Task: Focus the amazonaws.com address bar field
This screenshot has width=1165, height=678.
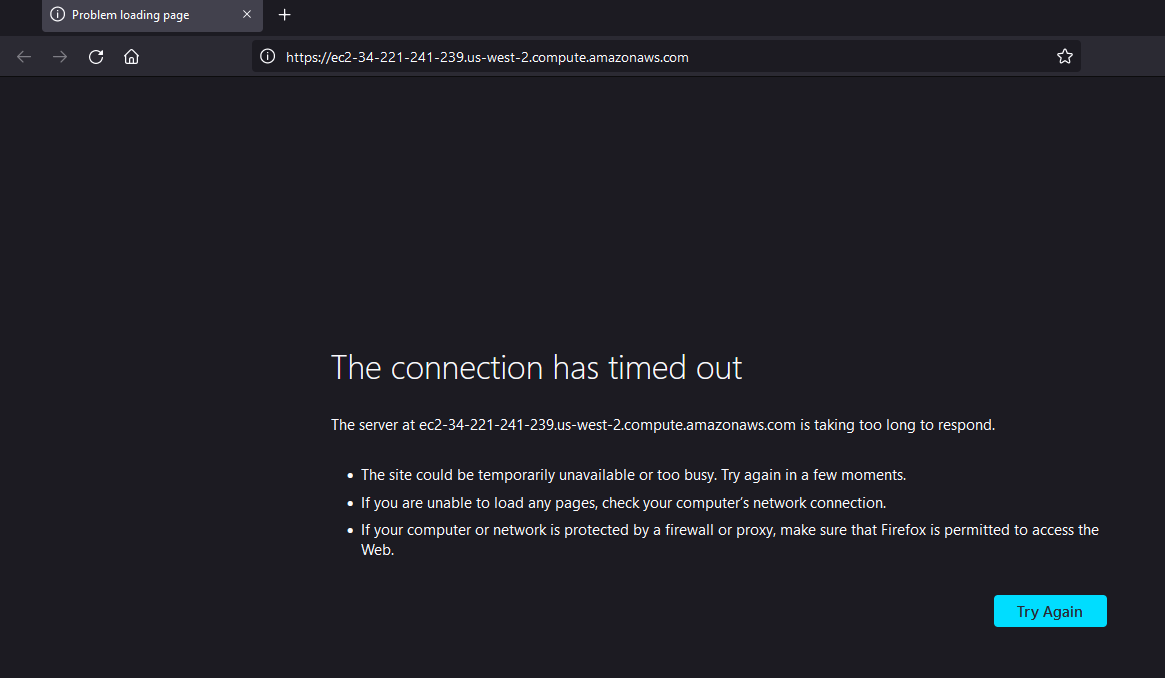Action: [666, 57]
